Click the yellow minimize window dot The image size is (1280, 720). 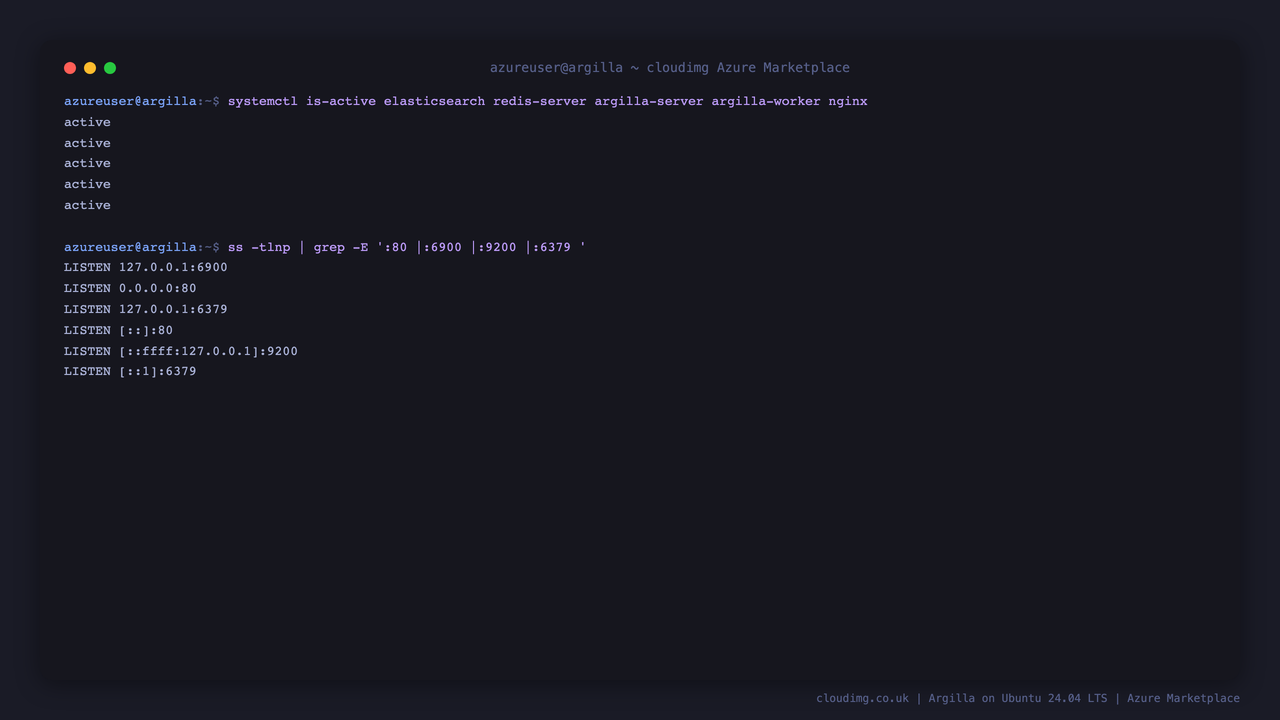(90, 68)
